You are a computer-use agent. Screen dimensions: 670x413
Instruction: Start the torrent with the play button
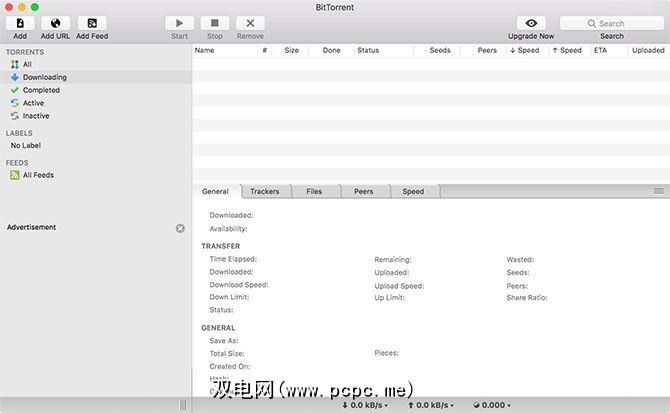(x=179, y=23)
